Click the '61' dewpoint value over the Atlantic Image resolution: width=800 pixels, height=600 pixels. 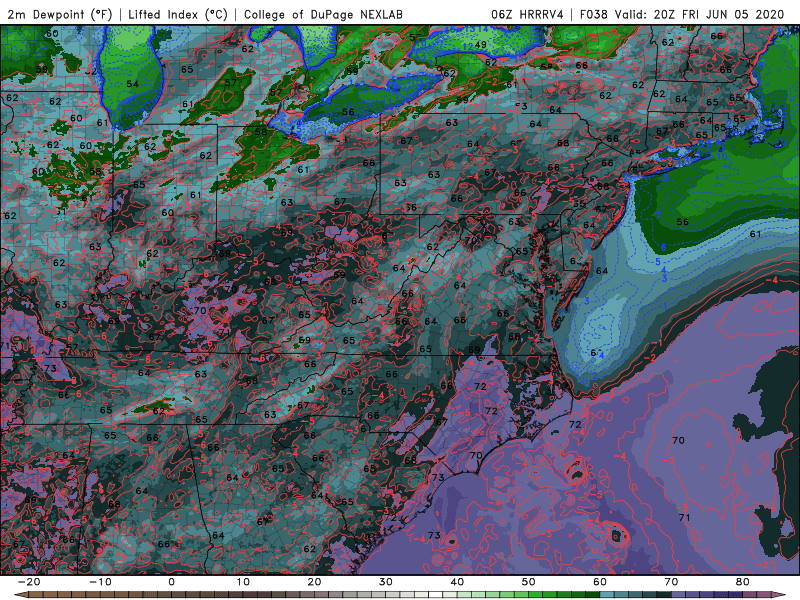(x=756, y=234)
